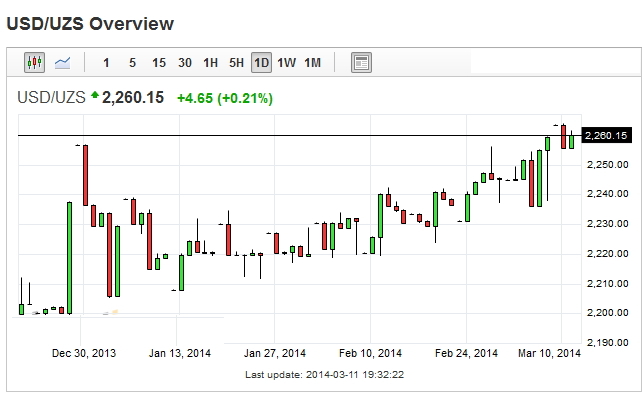The width and height of the screenshot is (644, 396).
Task: Switch chart to 1W weekly timeframe
Action: 287,63
